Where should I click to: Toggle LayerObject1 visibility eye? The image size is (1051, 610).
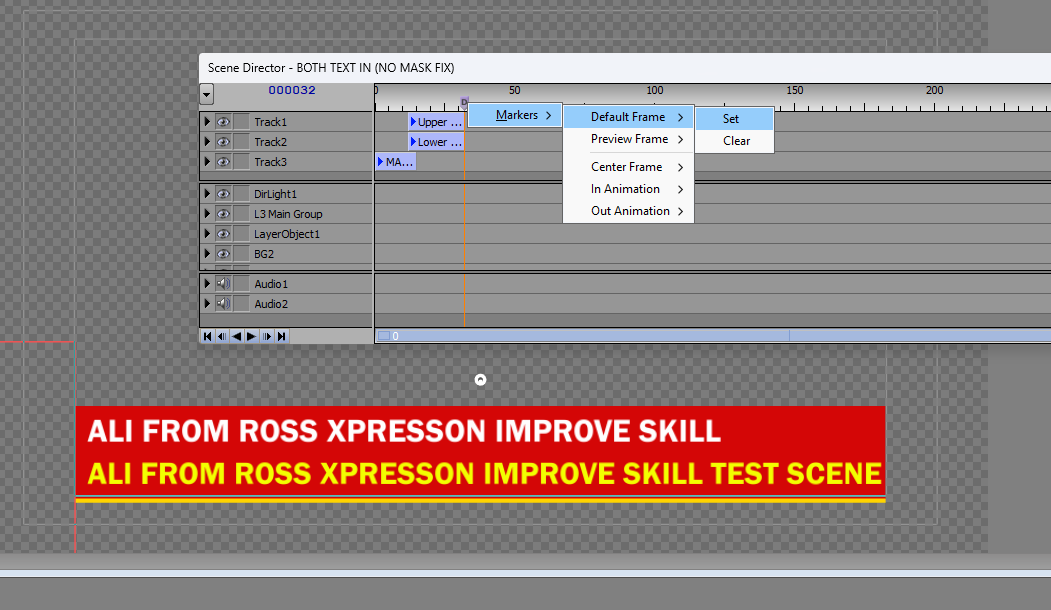223,234
